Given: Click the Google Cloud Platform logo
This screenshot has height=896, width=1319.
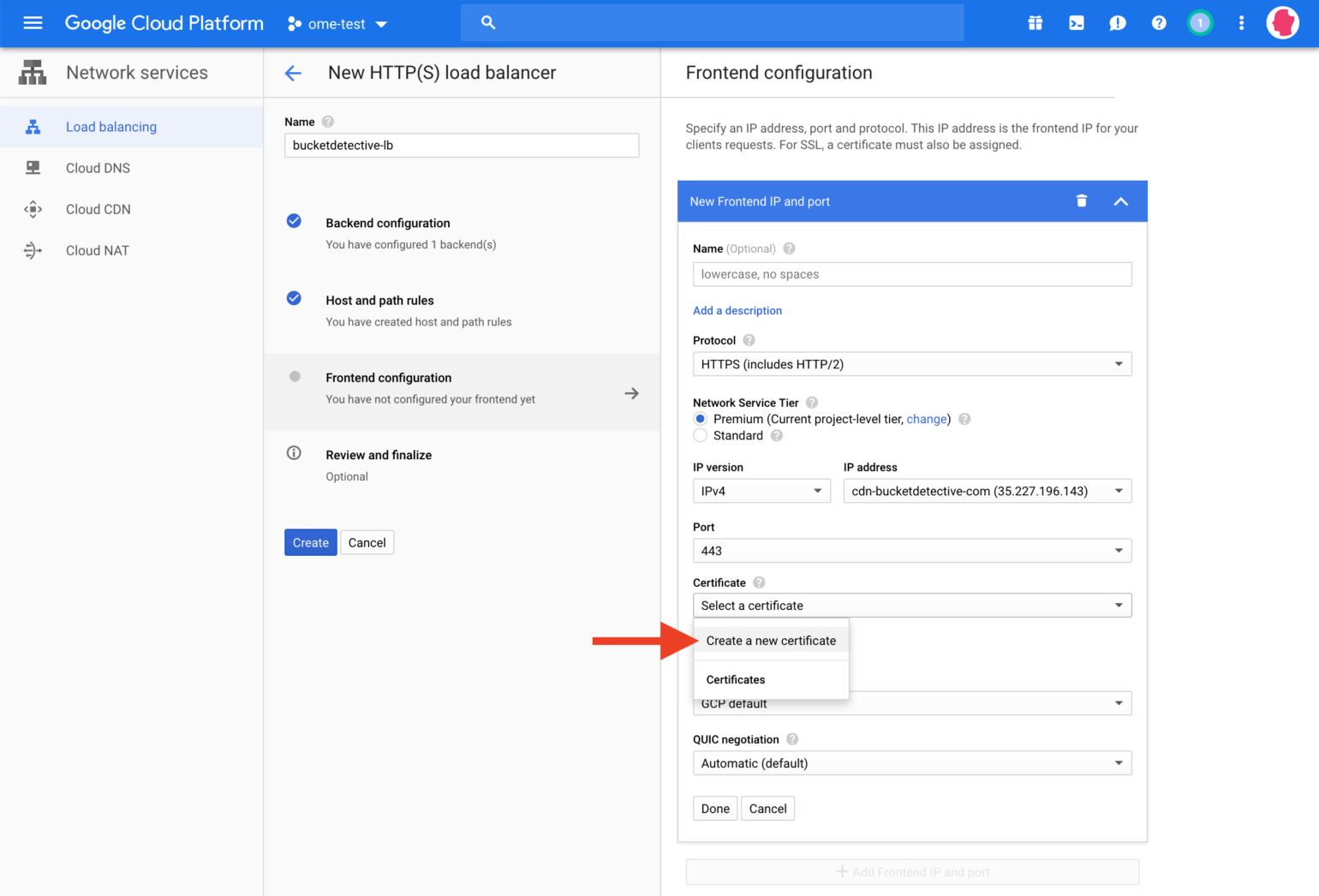Looking at the screenshot, I should 164,23.
